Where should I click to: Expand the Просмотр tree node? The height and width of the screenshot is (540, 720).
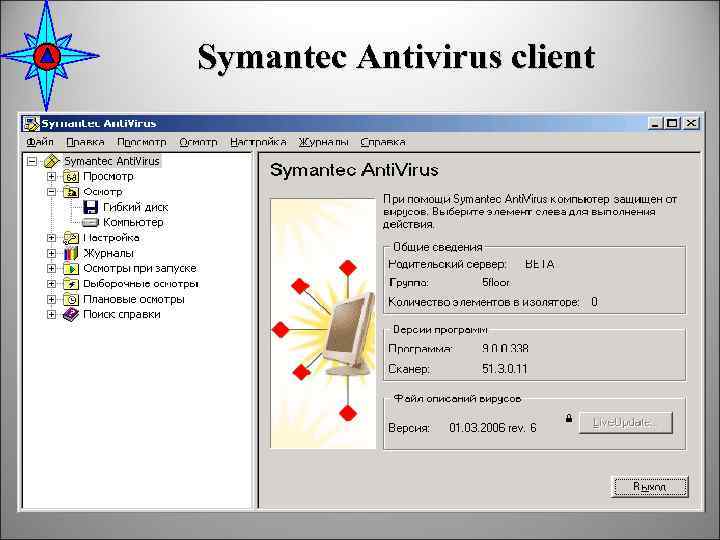click(x=51, y=176)
